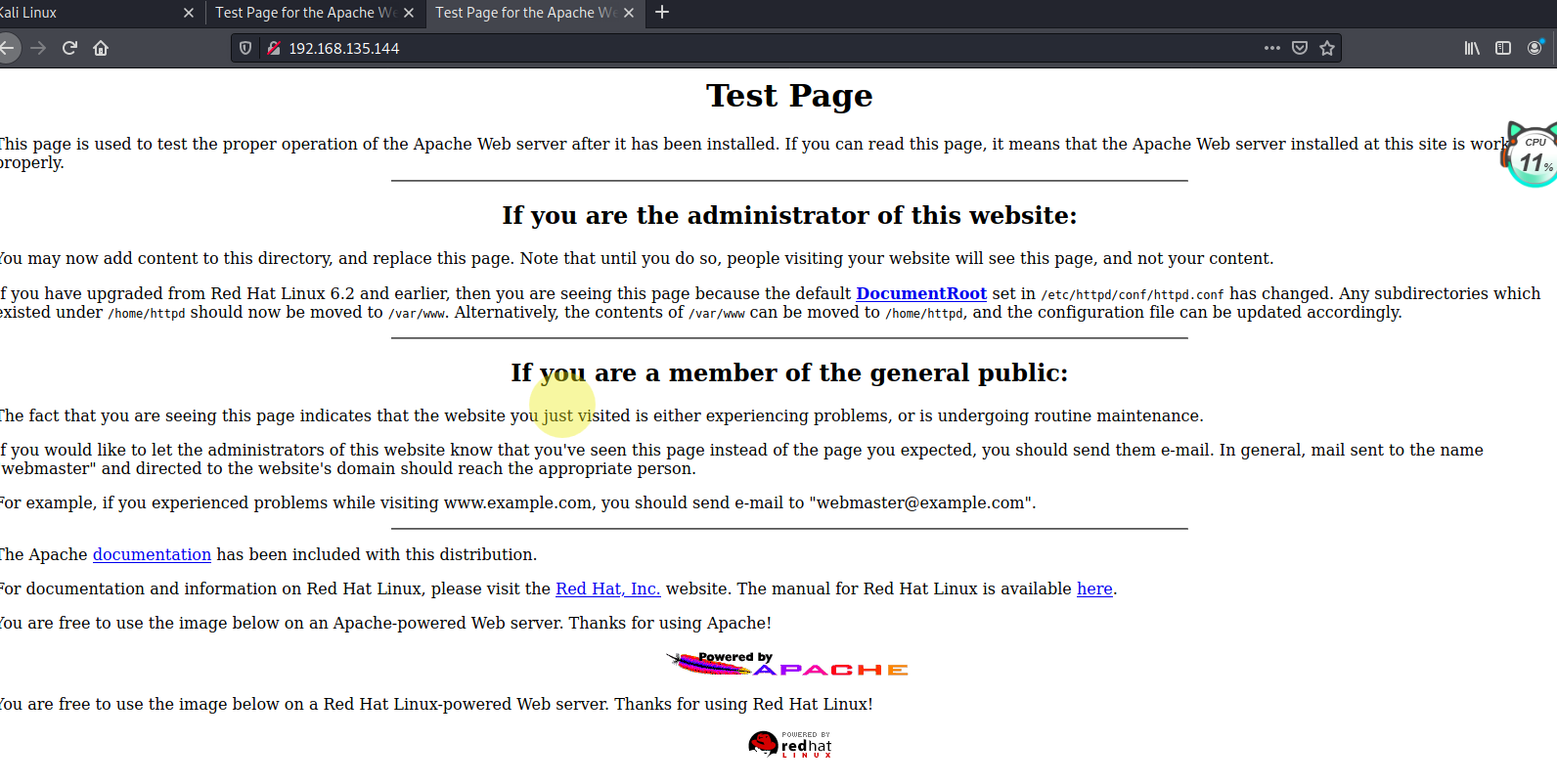Open the Apache documentation link

(152, 554)
